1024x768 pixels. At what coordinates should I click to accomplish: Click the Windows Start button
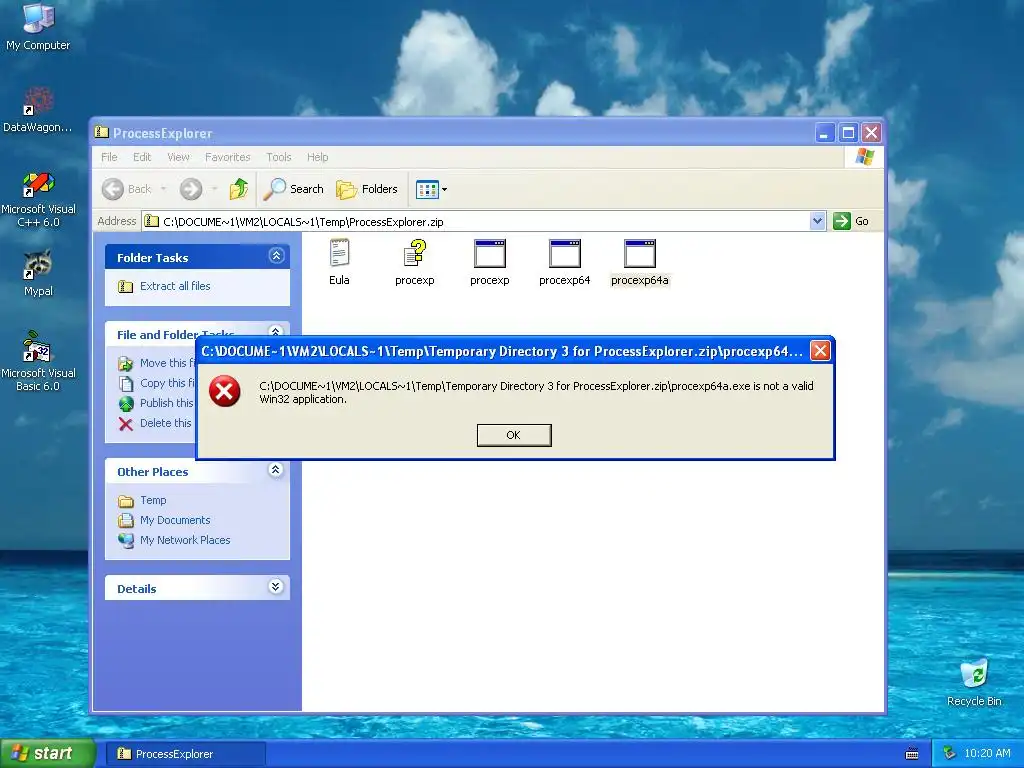(x=47, y=754)
